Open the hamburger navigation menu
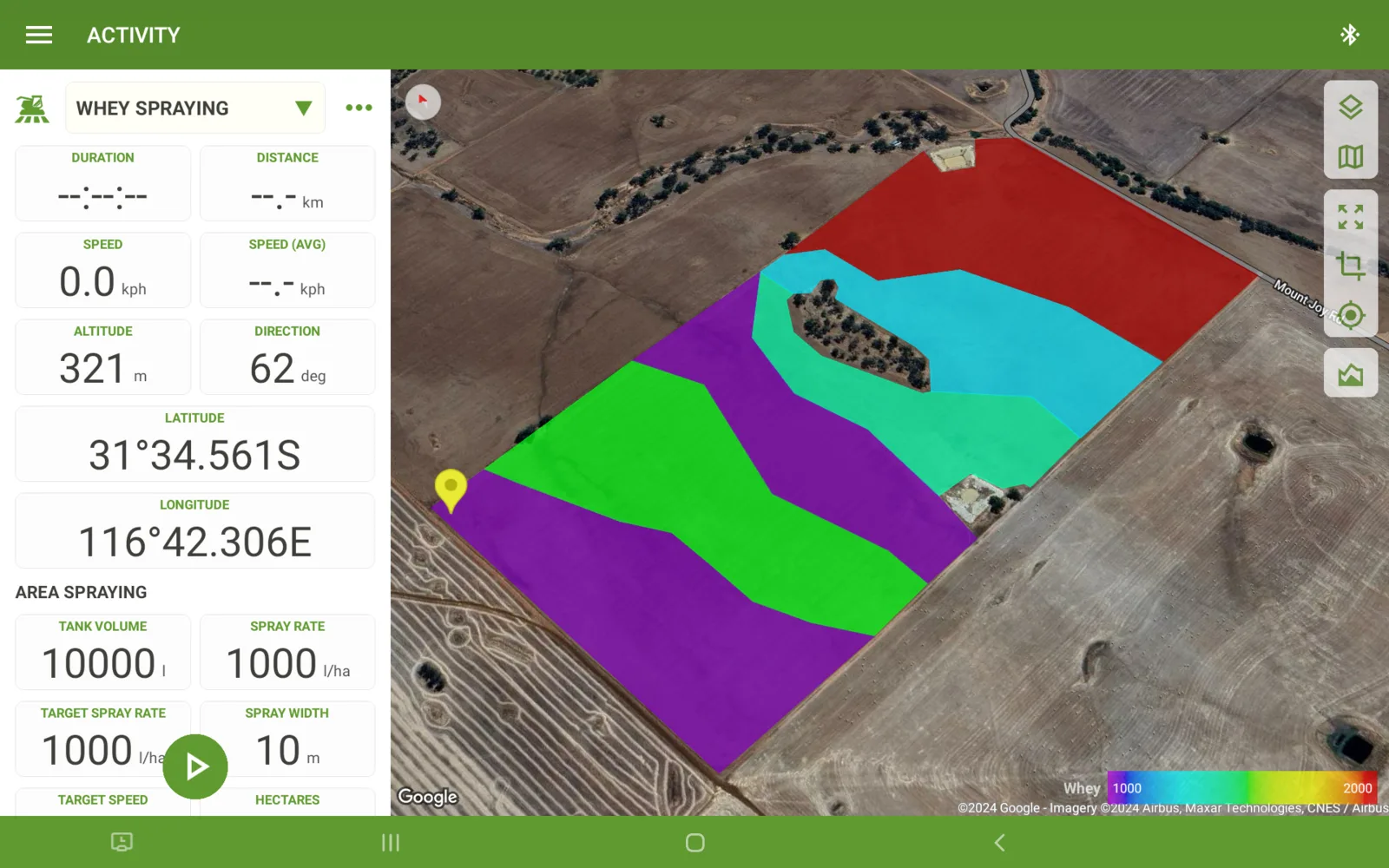 [39, 35]
